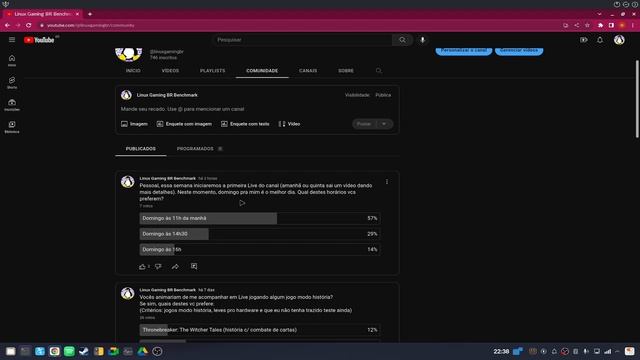Show the PUBLICADOS posts tab
The height and width of the screenshot is (360, 640).
140,149
